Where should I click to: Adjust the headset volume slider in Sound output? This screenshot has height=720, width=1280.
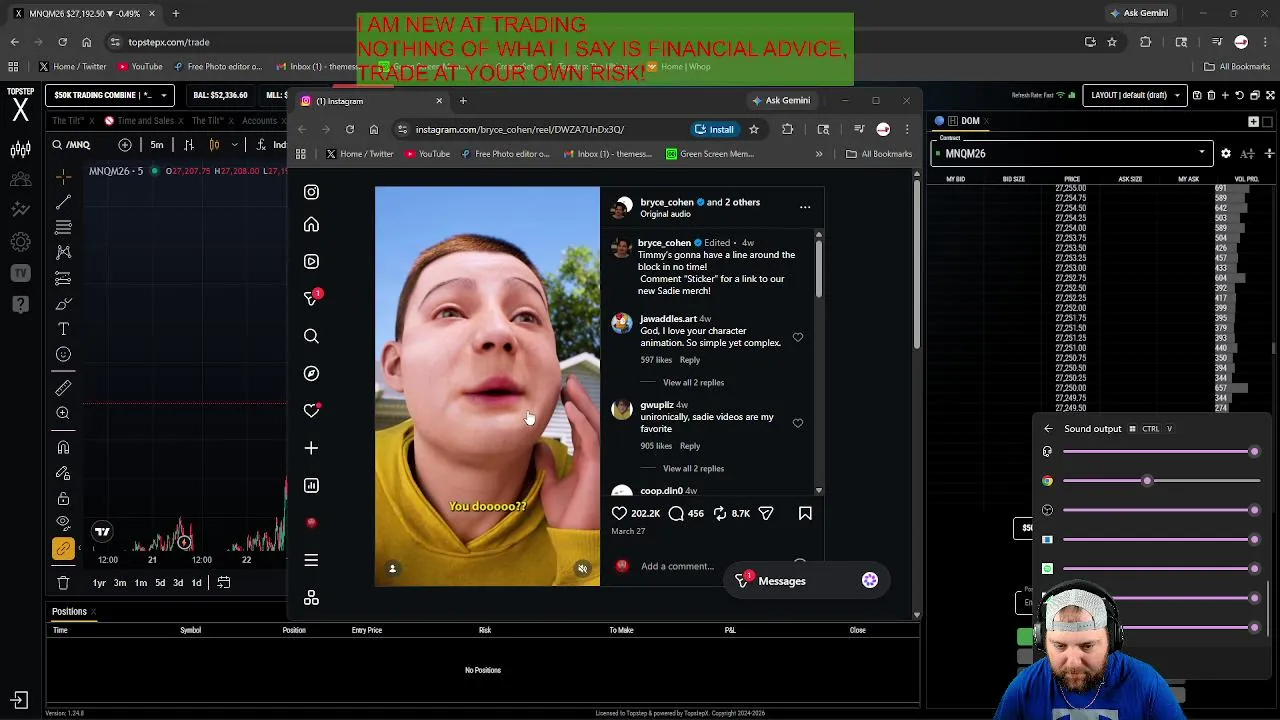click(x=1159, y=452)
